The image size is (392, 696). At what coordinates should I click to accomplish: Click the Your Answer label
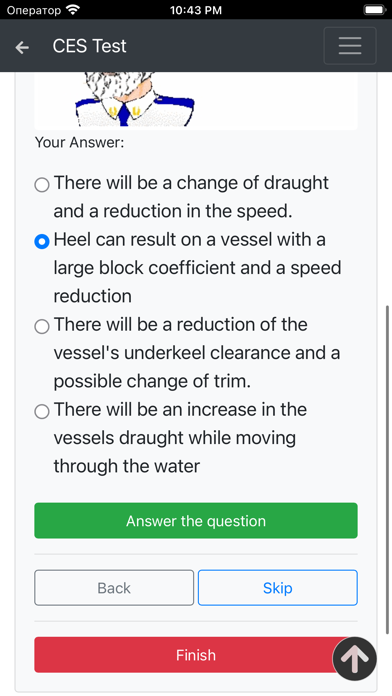pos(79,142)
